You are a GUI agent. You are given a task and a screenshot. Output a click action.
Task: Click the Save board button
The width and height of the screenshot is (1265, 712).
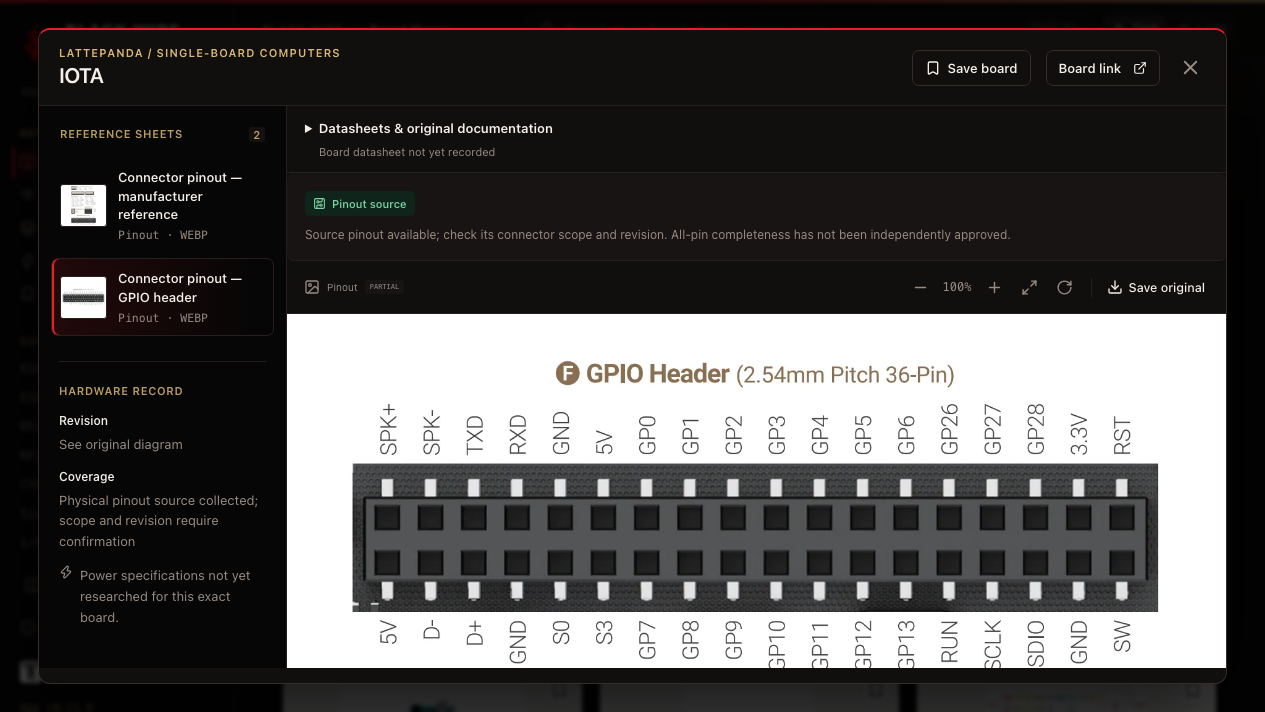(971, 68)
